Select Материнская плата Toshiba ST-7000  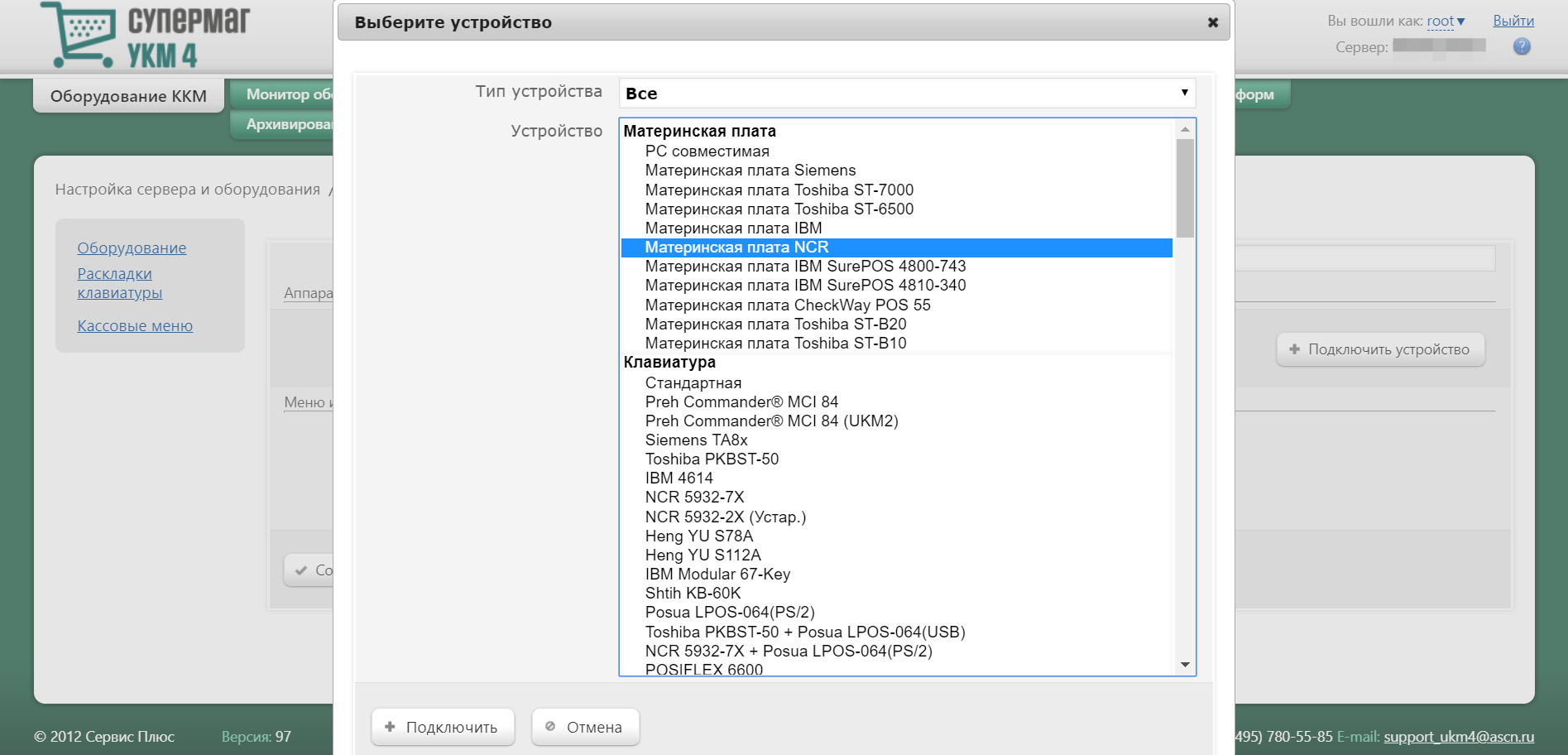point(897,190)
